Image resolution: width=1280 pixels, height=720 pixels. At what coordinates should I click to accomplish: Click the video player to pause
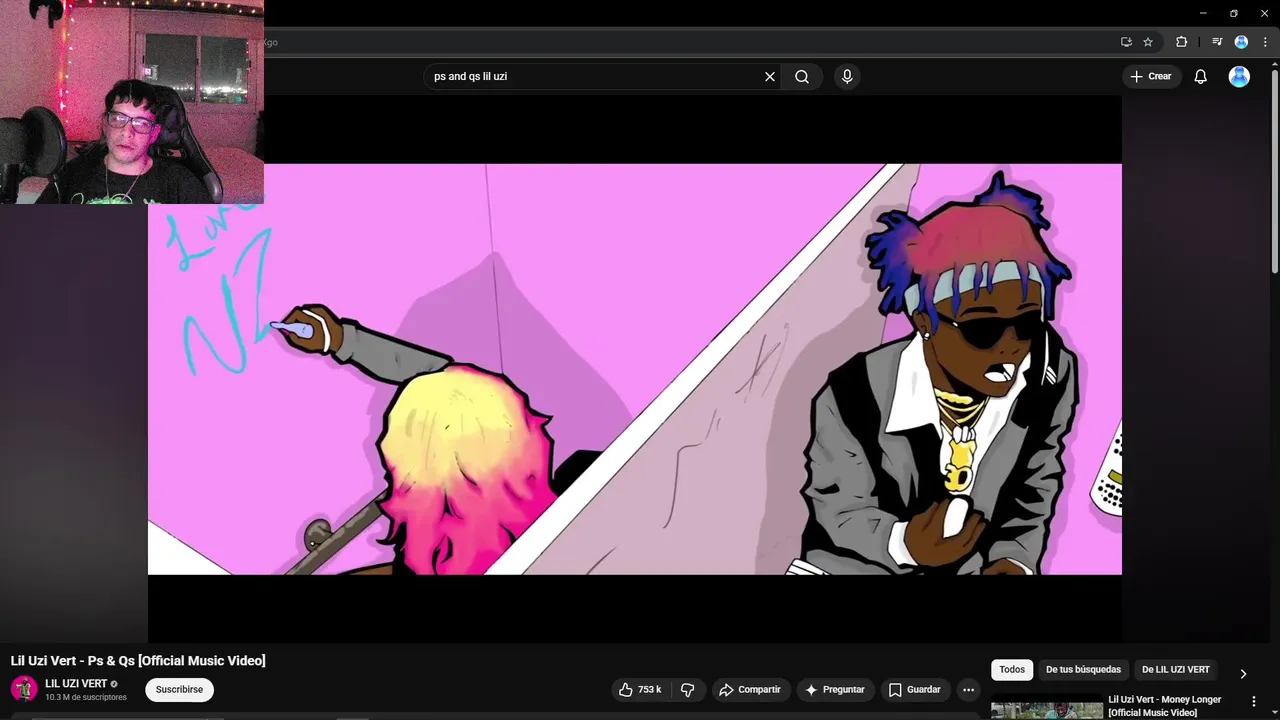point(635,369)
